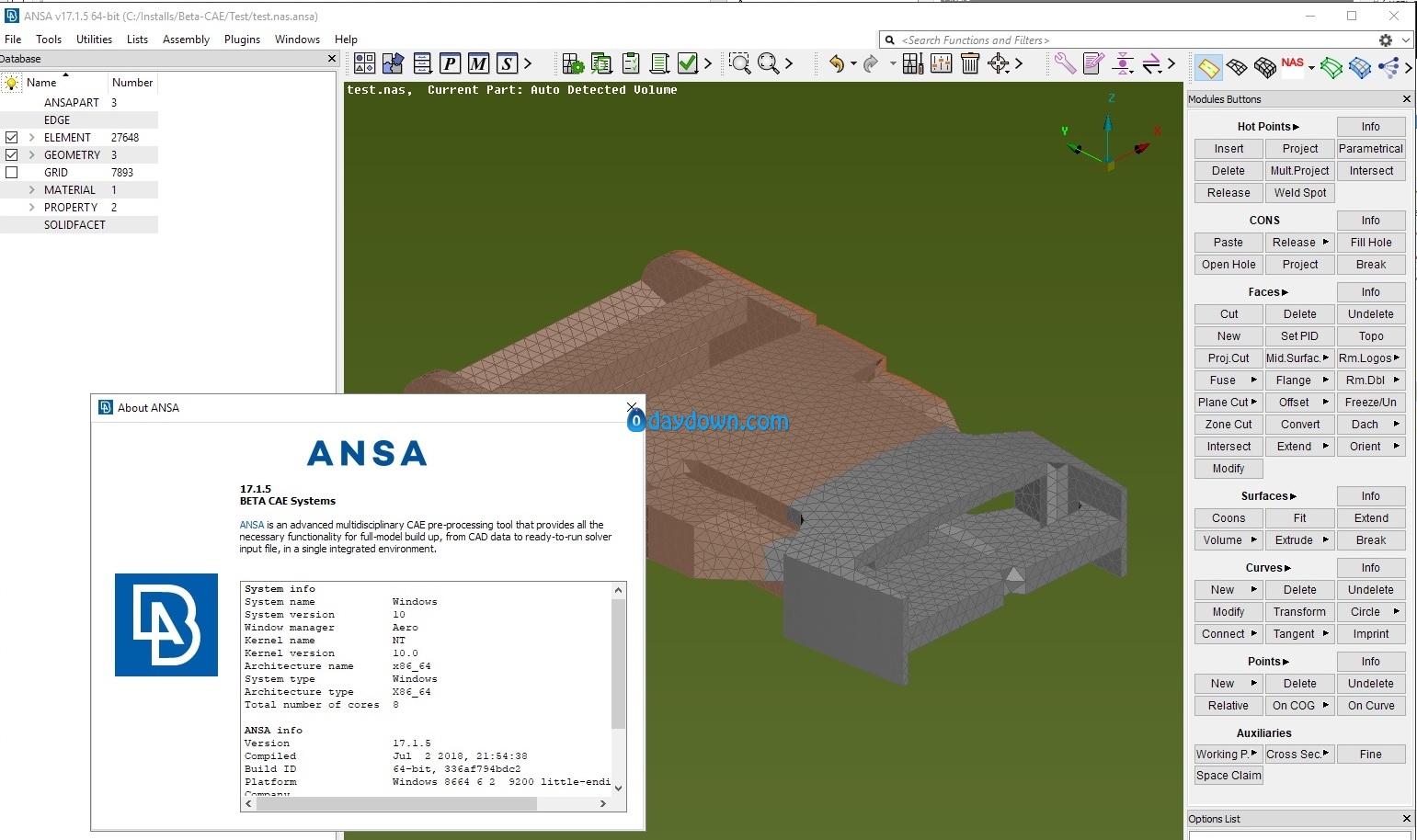The image size is (1417, 840).
Task: Click the zoom-window magnifier with dashed box
Action: coord(739,63)
